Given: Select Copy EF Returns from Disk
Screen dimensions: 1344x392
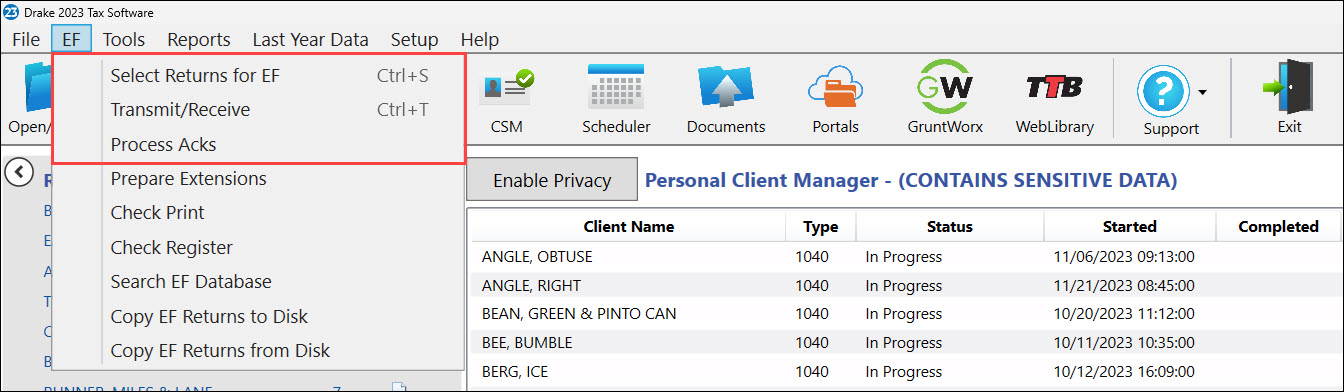Looking at the screenshot, I should [259, 351].
